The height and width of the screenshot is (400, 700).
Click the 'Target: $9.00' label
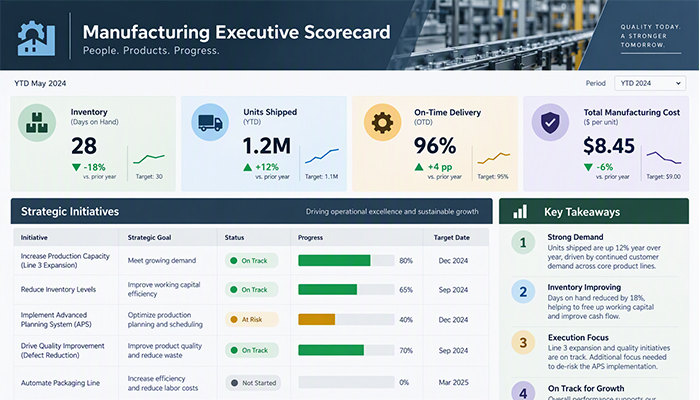(x=664, y=177)
